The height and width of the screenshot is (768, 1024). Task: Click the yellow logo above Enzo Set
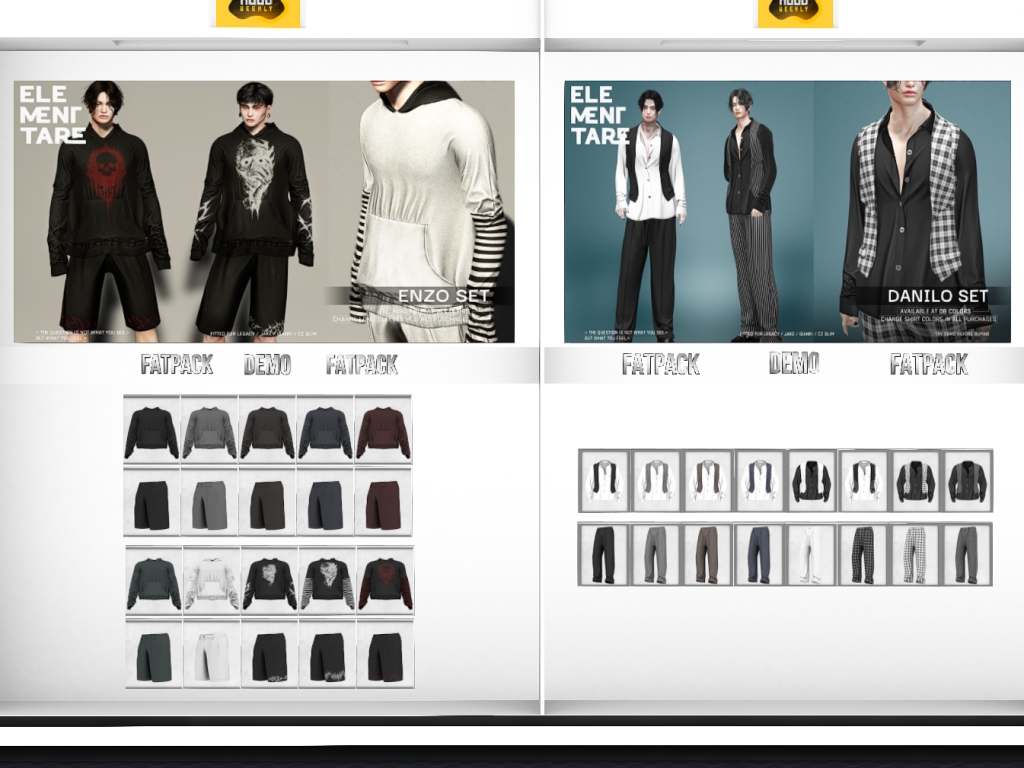[x=257, y=12]
